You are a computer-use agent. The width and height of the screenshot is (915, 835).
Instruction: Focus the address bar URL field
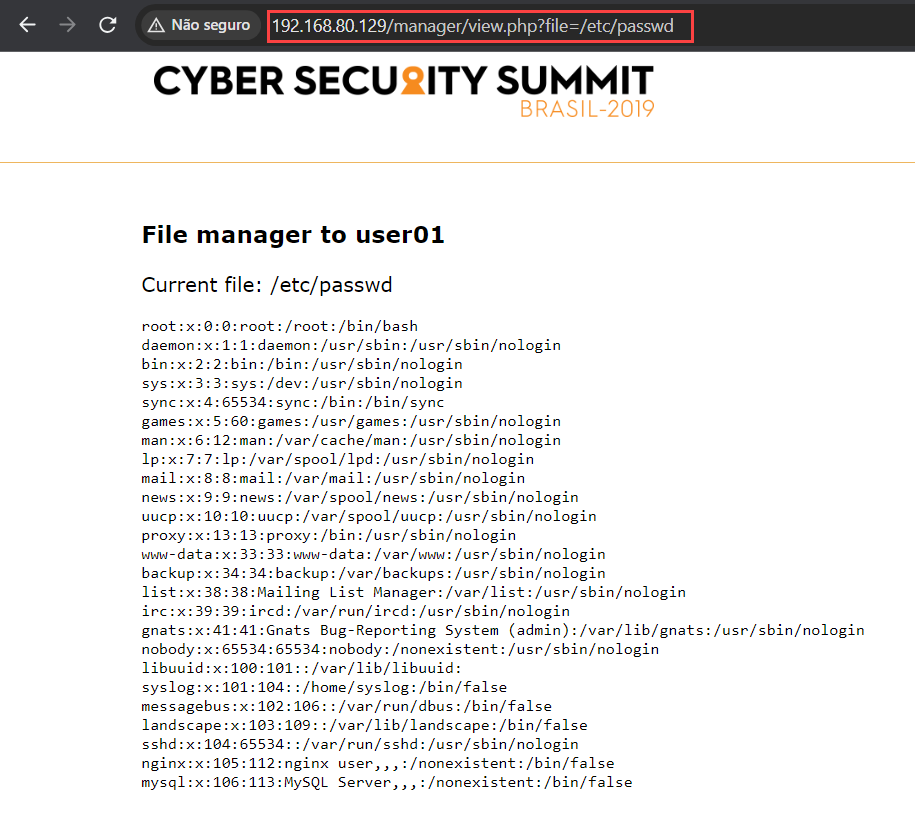(x=480, y=26)
